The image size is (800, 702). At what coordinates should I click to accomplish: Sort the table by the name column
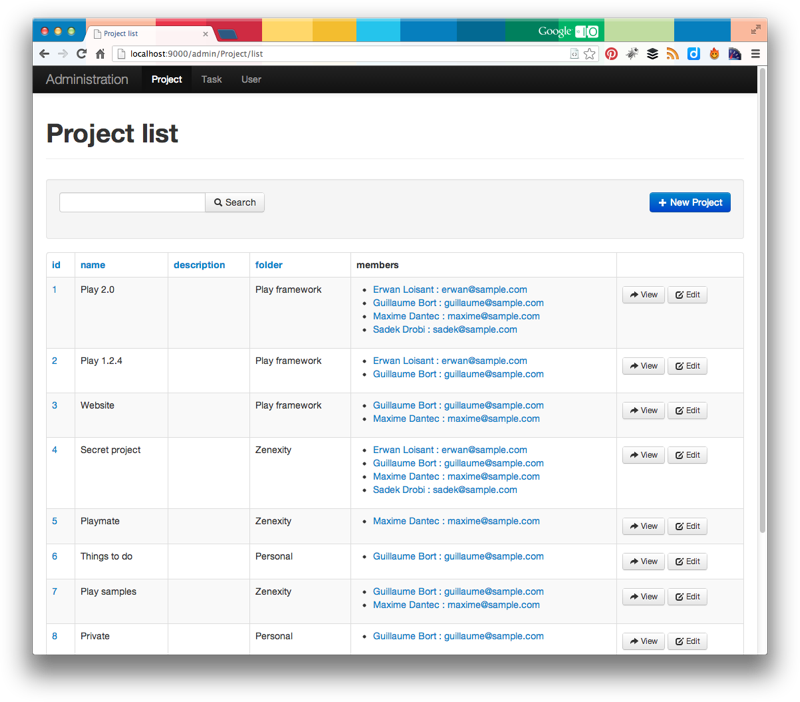pyautogui.click(x=93, y=265)
